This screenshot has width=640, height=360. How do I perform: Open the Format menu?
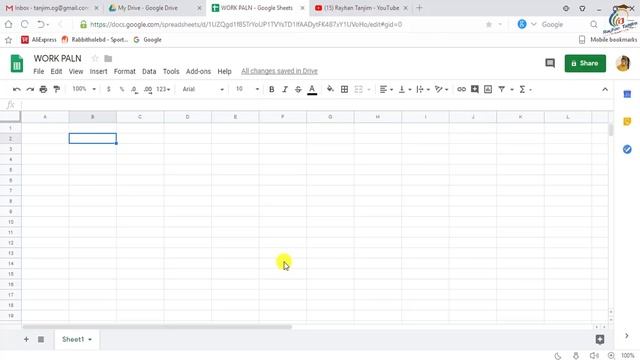tap(124, 71)
